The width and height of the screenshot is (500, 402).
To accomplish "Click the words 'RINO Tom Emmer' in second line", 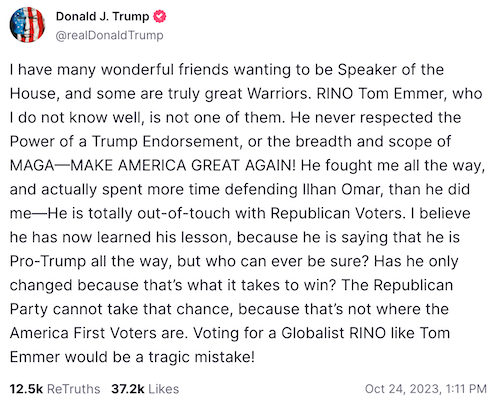I will click(381, 94).
